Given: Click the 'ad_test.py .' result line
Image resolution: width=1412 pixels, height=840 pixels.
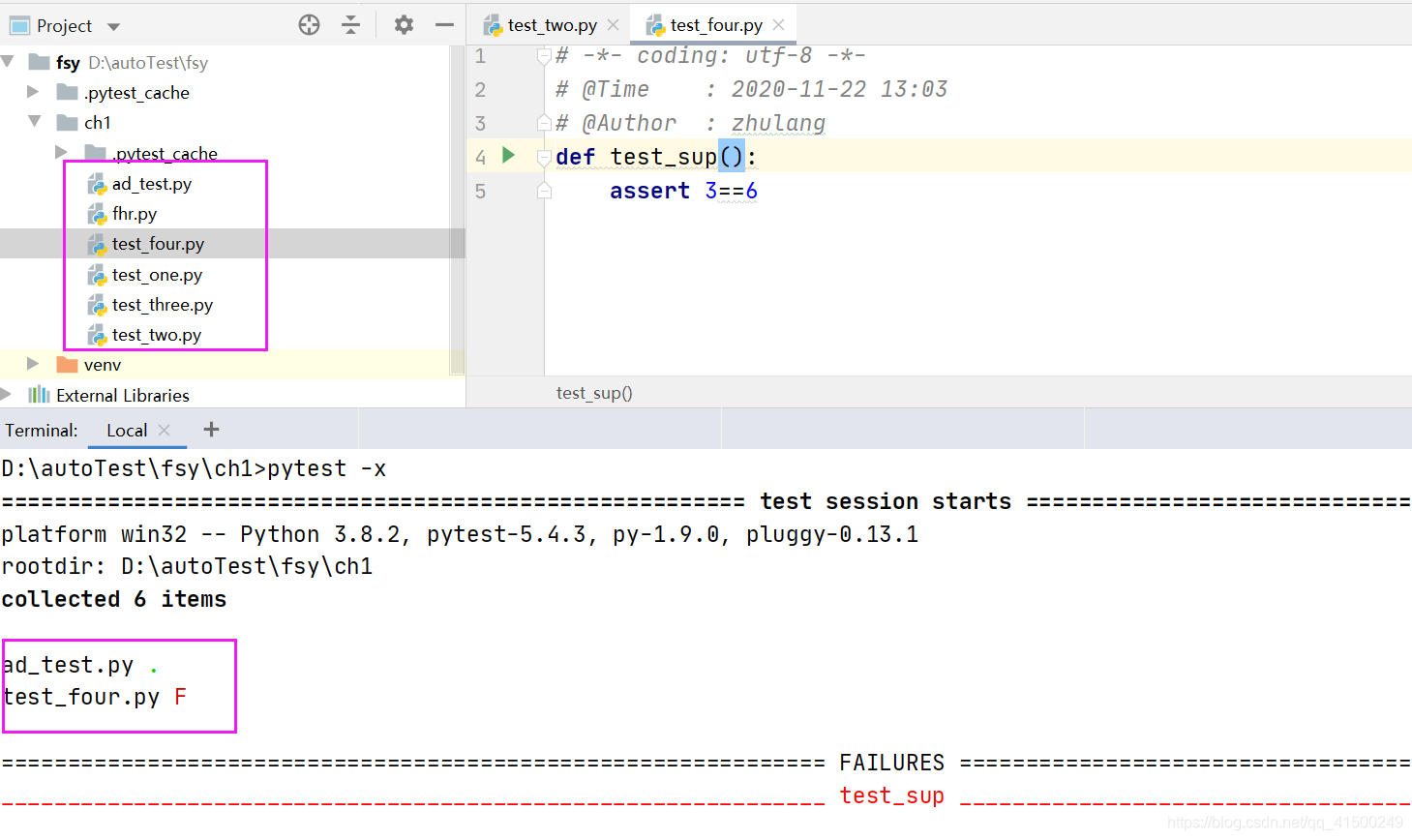Looking at the screenshot, I should 80,665.
